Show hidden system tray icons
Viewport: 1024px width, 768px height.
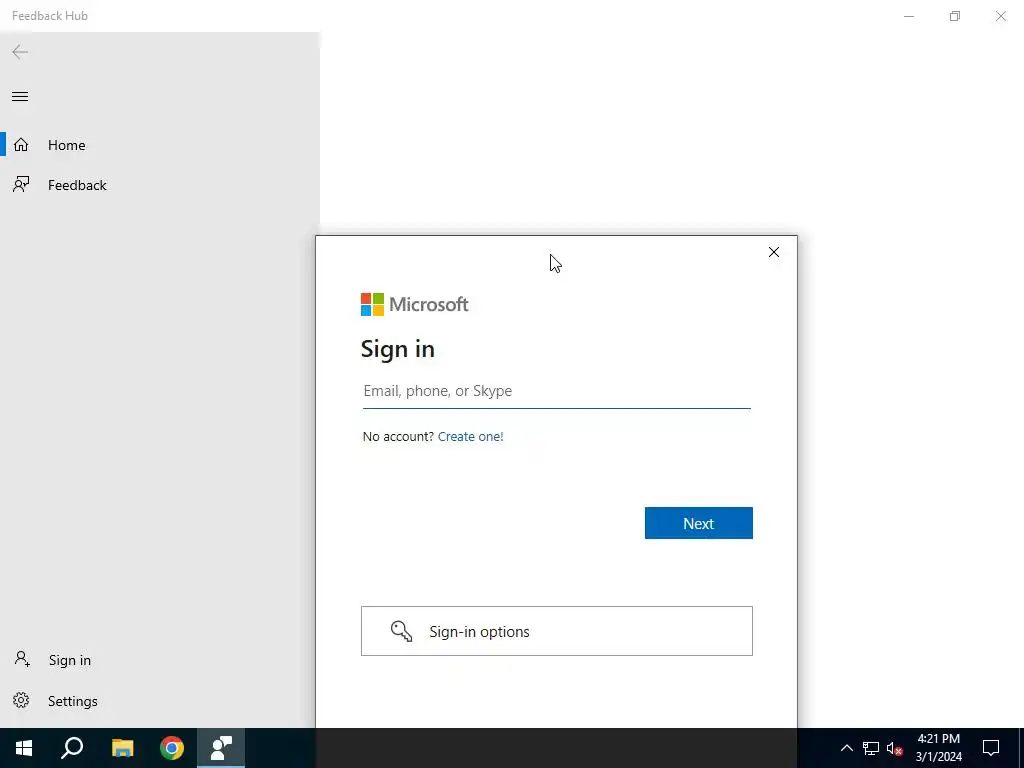[846, 748]
